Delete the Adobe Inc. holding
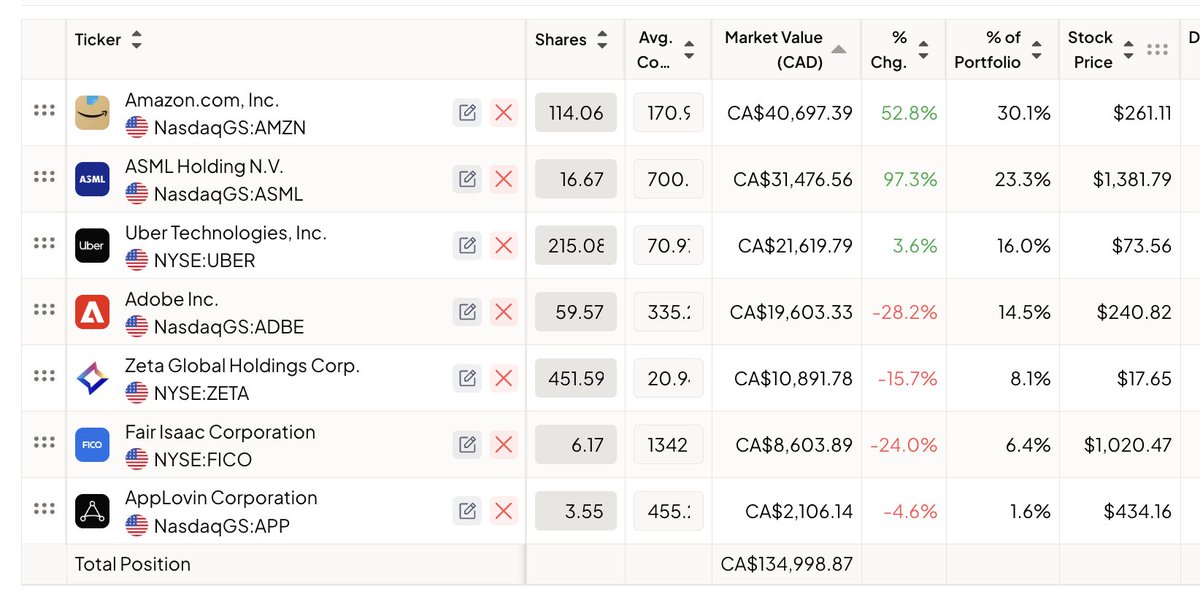This screenshot has height=594, width=1200. pos(504,312)
